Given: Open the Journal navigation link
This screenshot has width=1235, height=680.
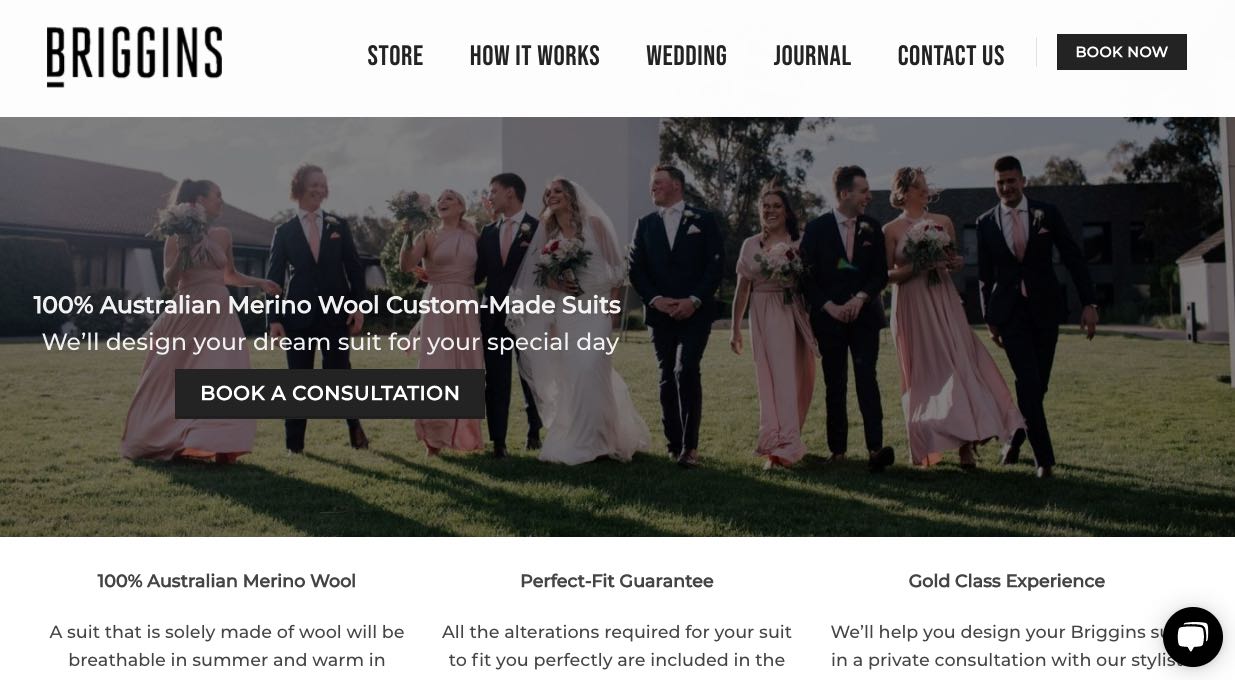Looking at the screenshot, I should (812, 56).
